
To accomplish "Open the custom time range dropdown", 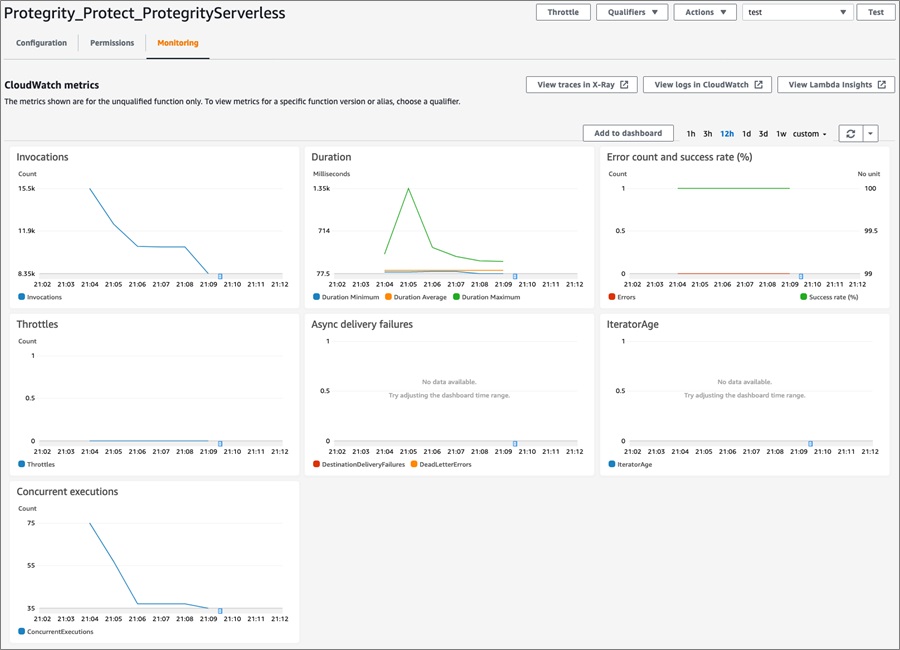I will 809,134.
